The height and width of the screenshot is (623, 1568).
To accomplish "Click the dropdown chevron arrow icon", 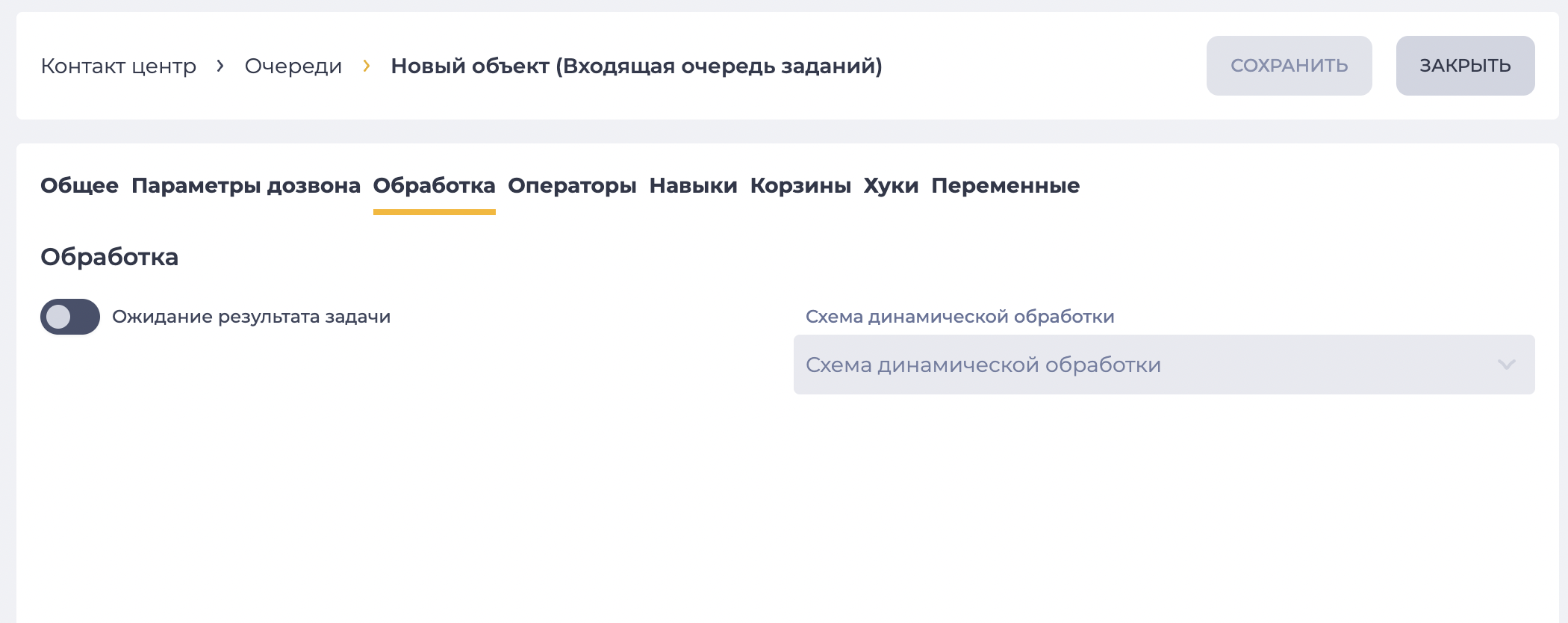I will 1507,365.
